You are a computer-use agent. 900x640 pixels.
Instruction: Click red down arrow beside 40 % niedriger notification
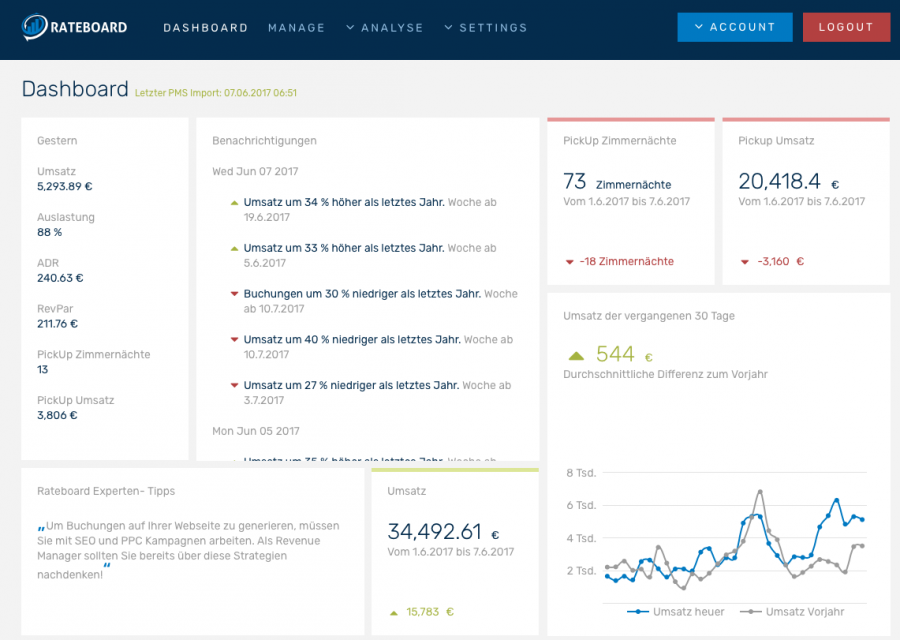coord(234,340)
